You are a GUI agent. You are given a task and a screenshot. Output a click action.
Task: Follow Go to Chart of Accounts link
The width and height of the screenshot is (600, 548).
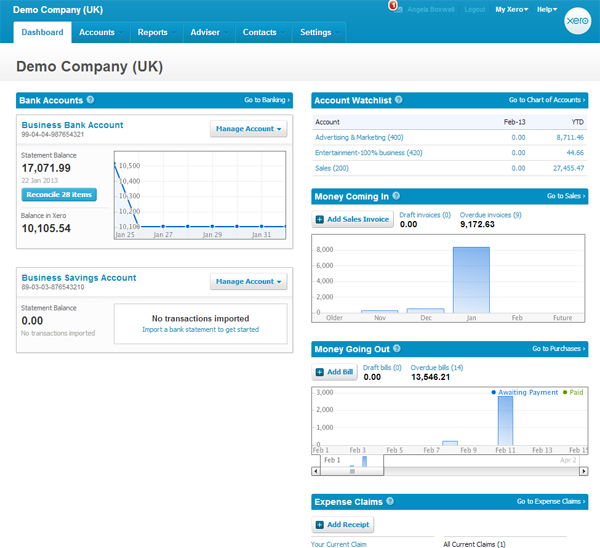(547, 100)
